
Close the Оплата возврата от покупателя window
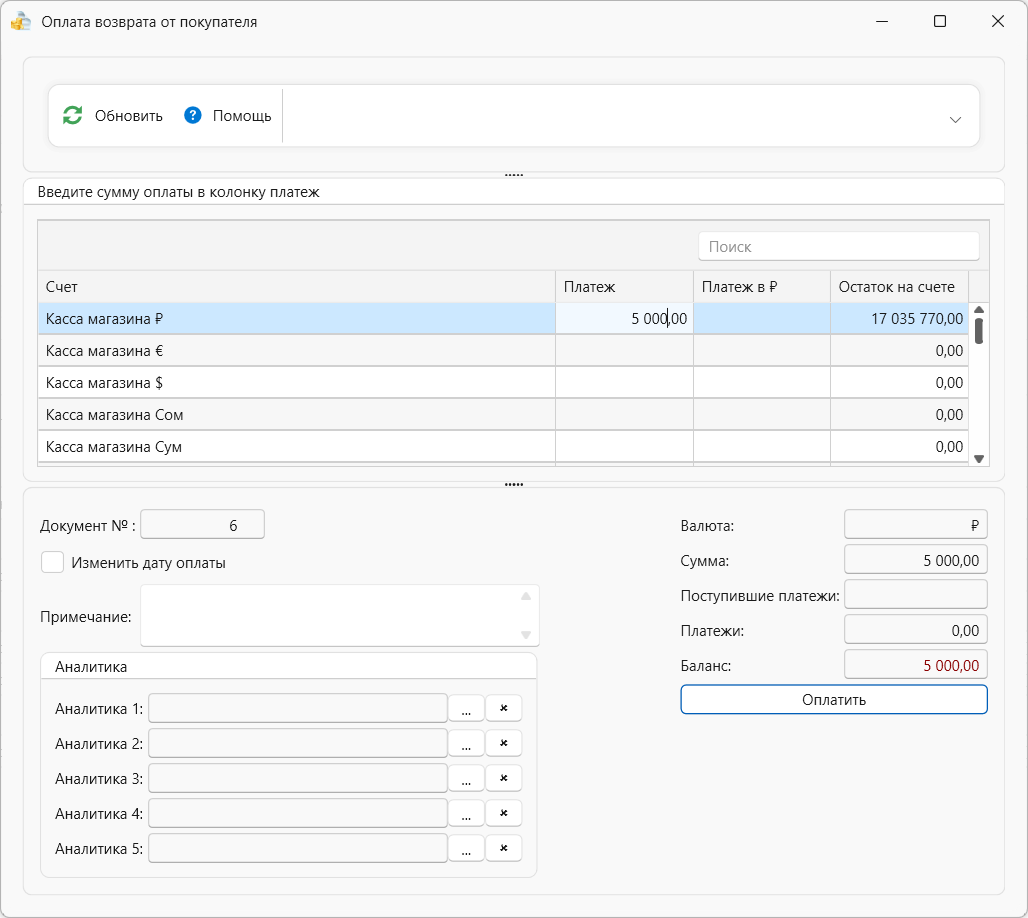click(998, 22)
